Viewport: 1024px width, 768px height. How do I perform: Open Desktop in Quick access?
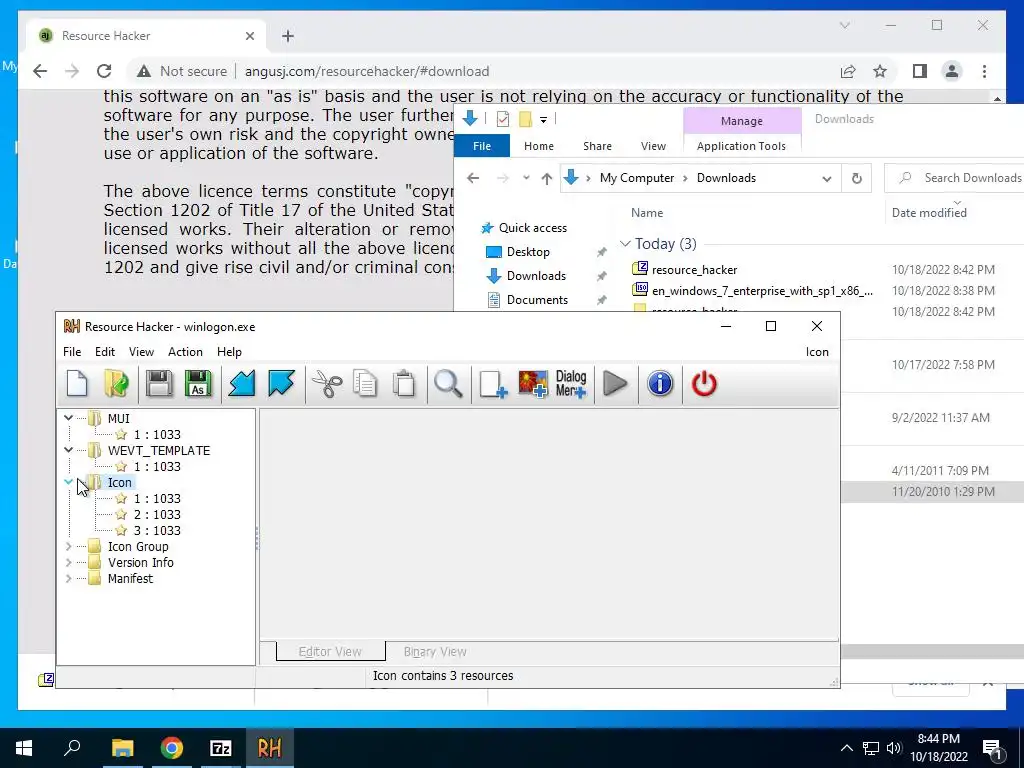[528, 251]
